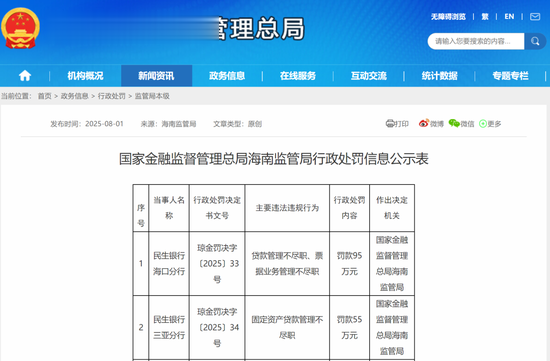Share via WeChat icon
Image resolution: width=550 pixels, height=361 pixels.
pos(454,123)
